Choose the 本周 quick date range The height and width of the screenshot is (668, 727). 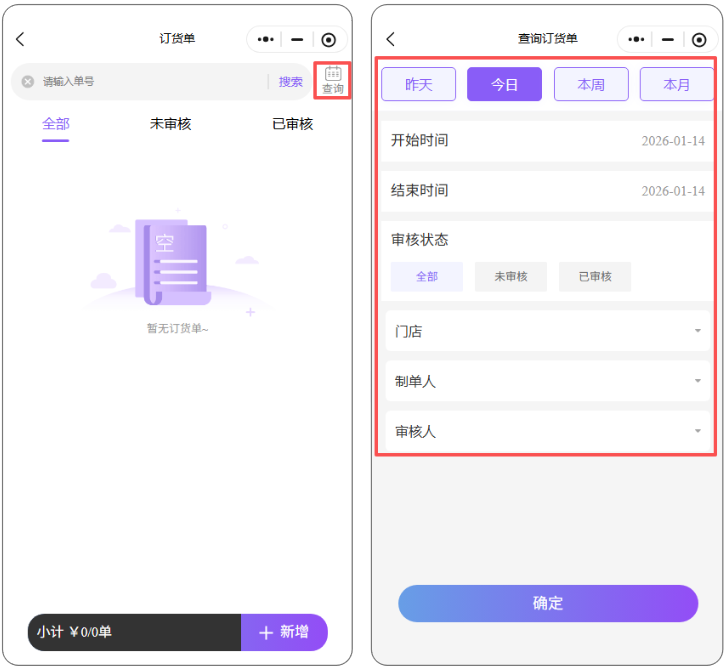(591, 85)
